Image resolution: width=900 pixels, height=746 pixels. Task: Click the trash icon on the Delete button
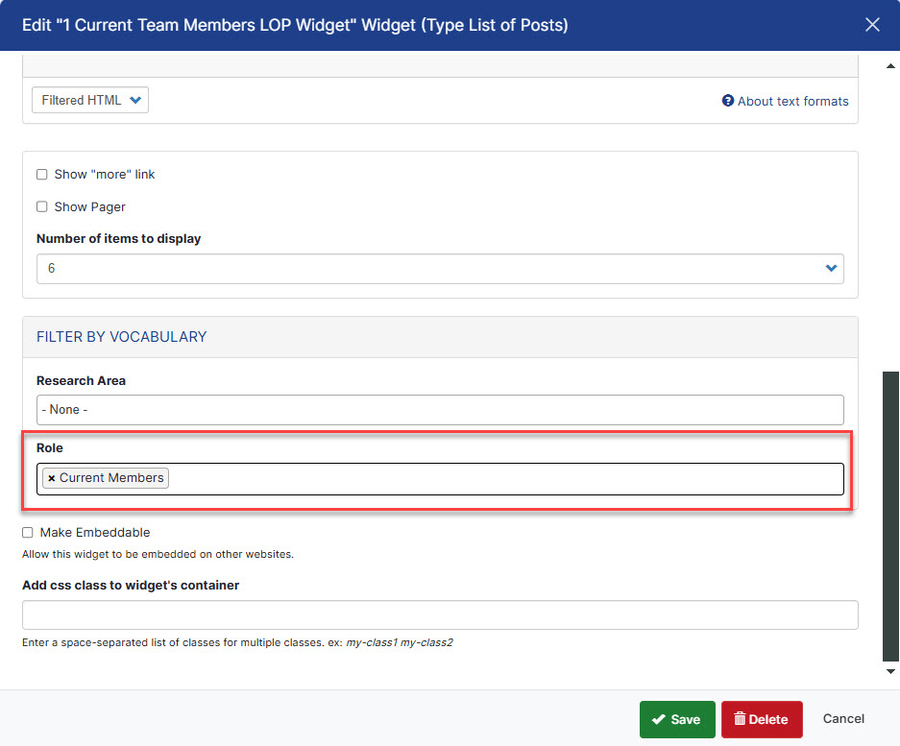click(x=739, y=719)
